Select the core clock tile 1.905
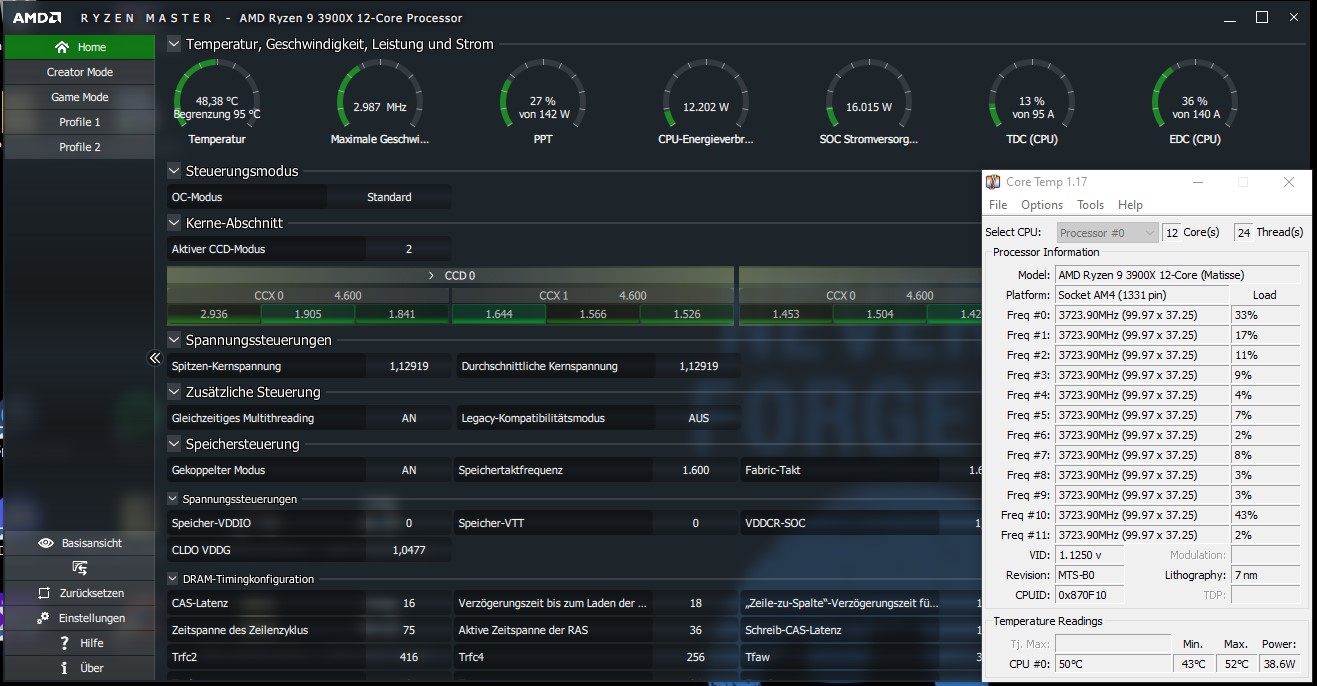 pos(307,314)
